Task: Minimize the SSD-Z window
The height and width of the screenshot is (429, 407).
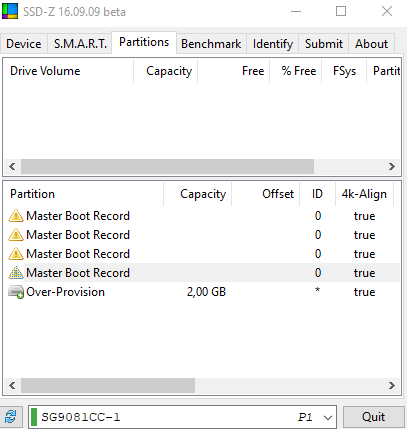Action: (296, 11)
